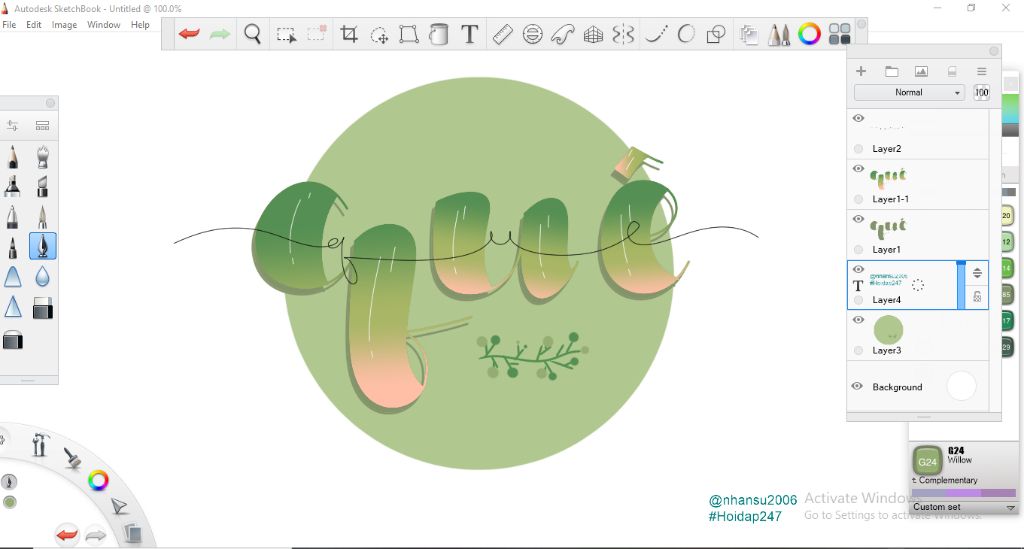
Task: Click the green Redo arrow in top toolbar
Action: [x=220, y=33]
